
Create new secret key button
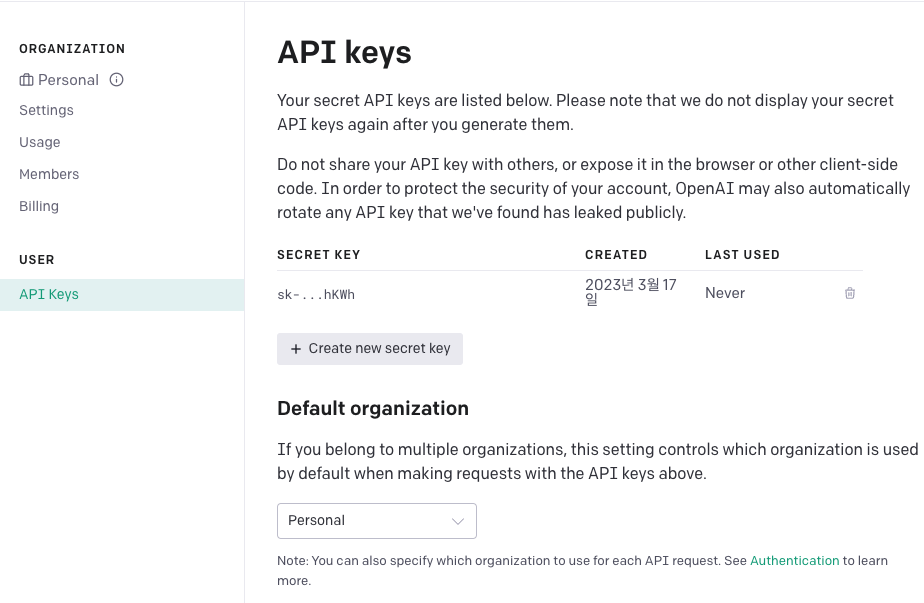point(370,349)
